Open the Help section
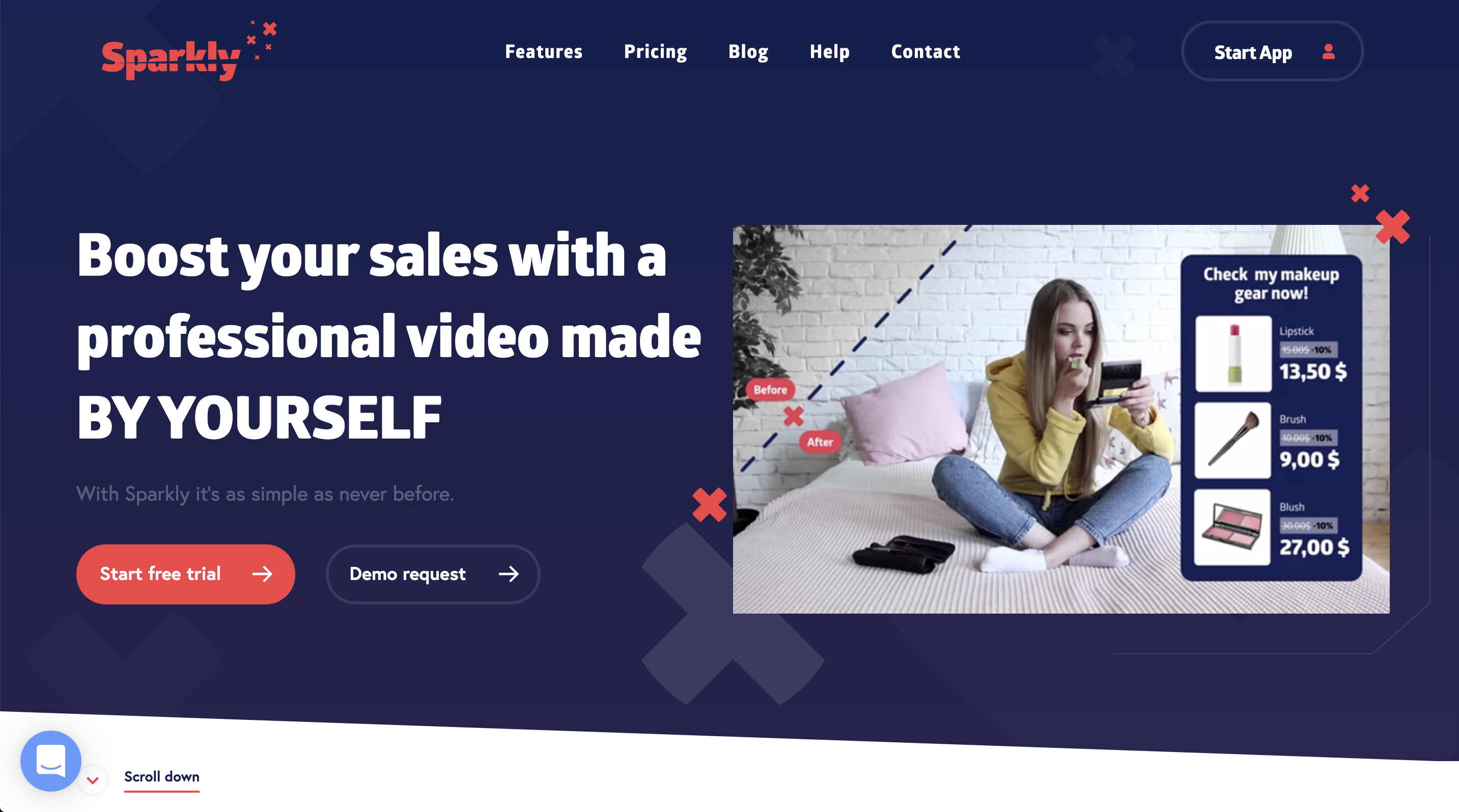The image size is (1459, 812). tap(830, 51)
